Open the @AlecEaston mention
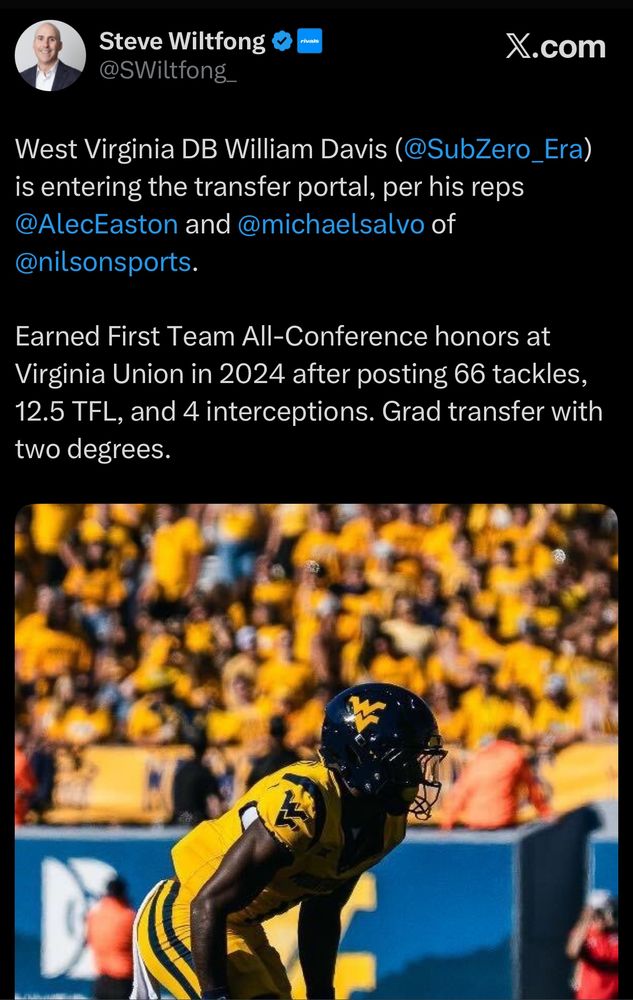 click(x=96, y=224)
